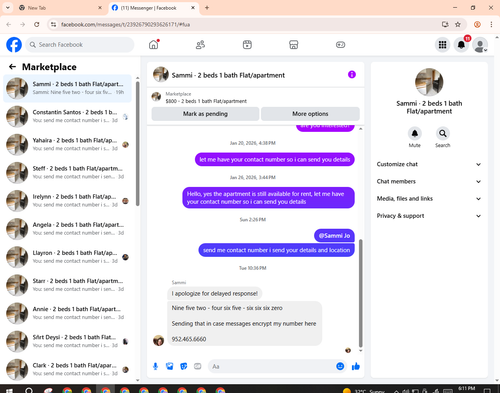
Task: Open the account profile avatar menu
Action: pyautogui.click(x=480, y=45)
